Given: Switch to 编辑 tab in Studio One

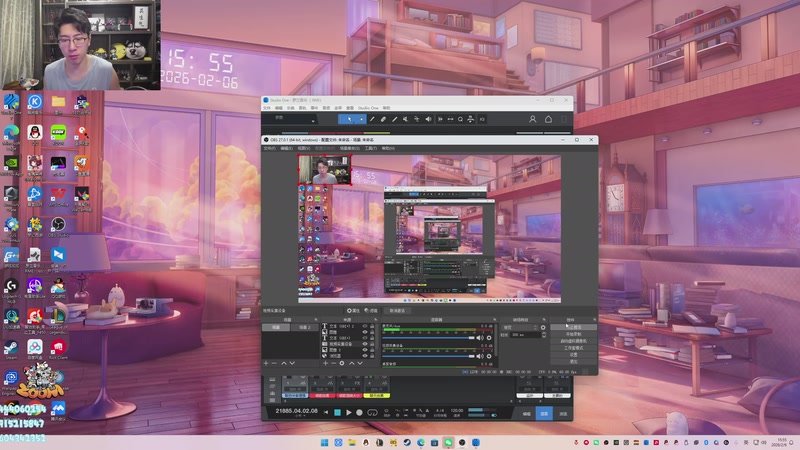Looking at the screenshot, I should click(527, 414).
